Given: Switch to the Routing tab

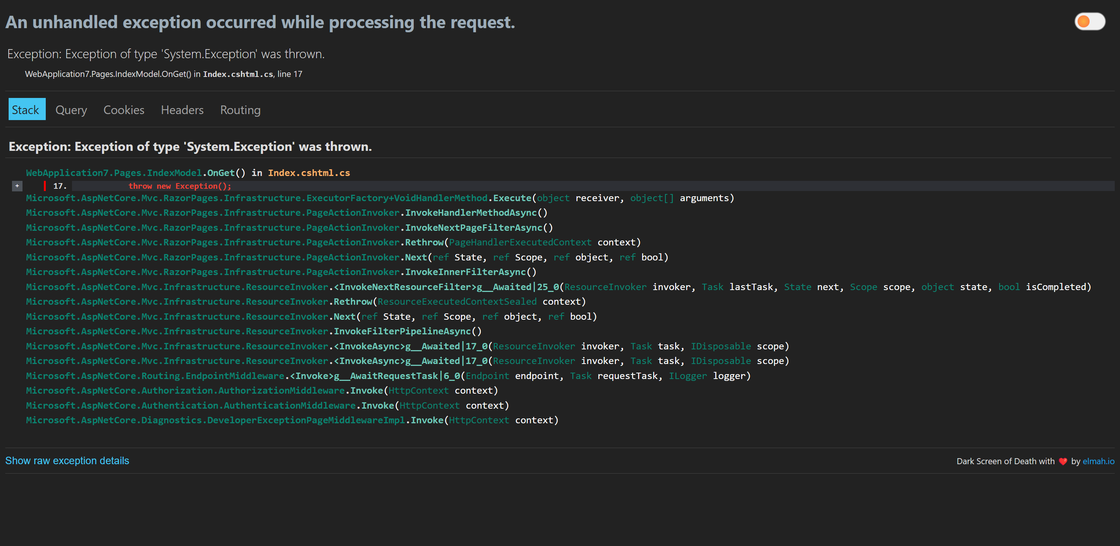Looking at the screenshot, I should [x=240, y=109].
